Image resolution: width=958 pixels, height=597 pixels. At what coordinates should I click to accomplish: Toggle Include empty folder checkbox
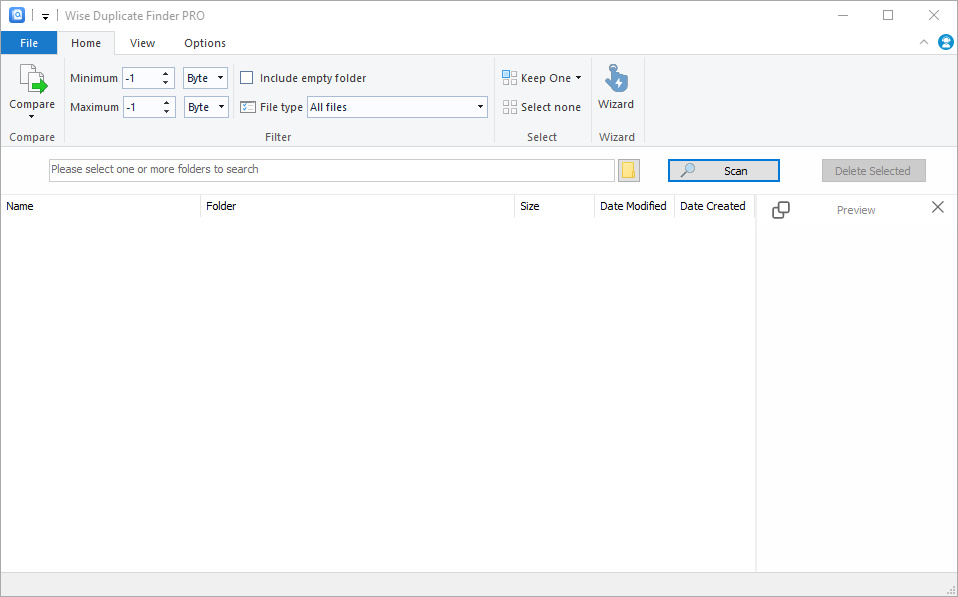[x=247, y=78]
